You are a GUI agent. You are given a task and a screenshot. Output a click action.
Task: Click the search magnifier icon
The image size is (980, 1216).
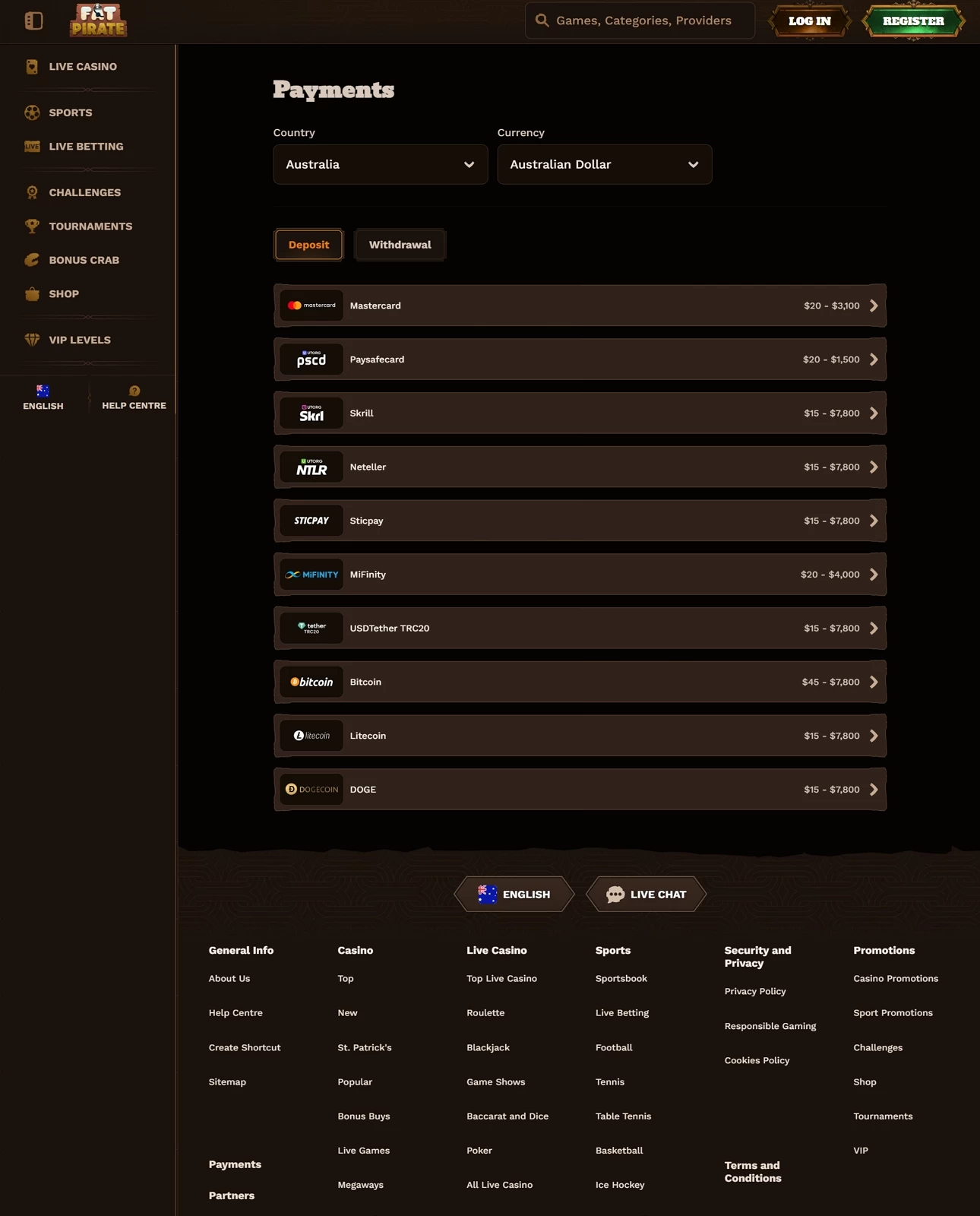[542, 21]
